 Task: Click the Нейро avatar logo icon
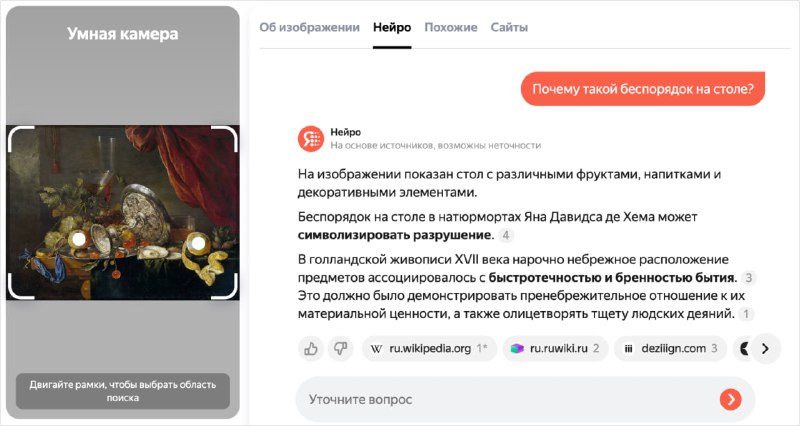pyautogui.click(x=311, y=139)
